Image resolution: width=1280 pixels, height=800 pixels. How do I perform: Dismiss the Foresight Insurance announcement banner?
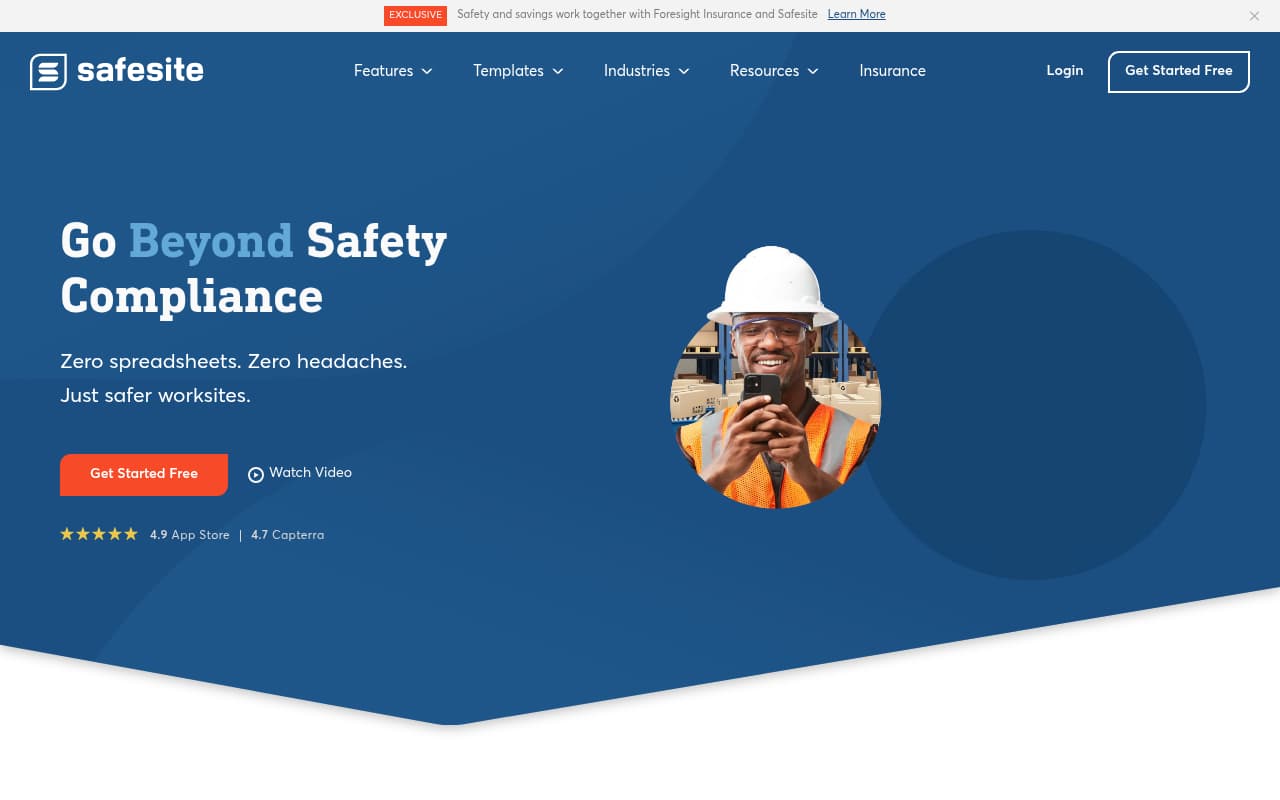coord(1254,16)
